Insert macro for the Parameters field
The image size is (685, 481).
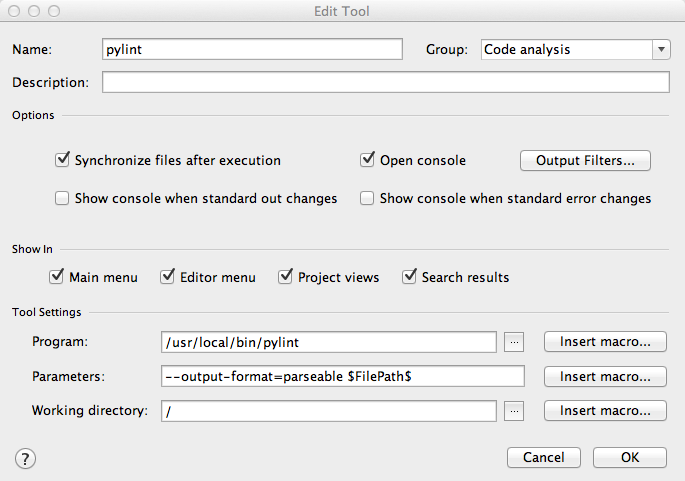pos(605,377)
